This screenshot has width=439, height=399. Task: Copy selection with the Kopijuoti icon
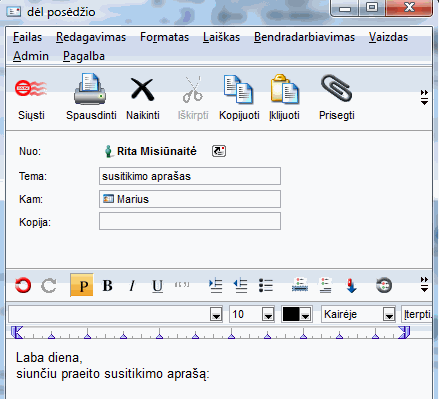239,97
